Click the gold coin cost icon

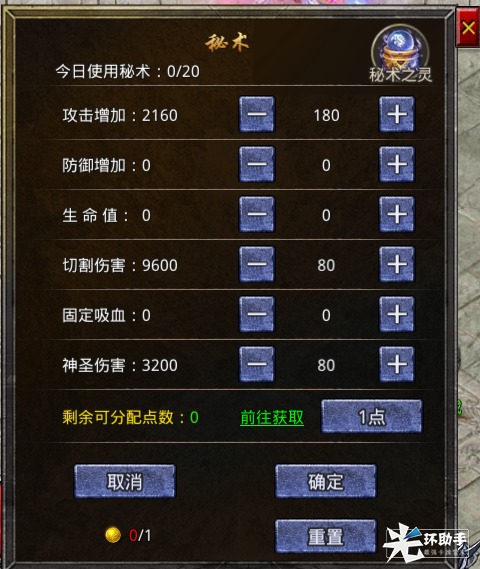[113, 535]
